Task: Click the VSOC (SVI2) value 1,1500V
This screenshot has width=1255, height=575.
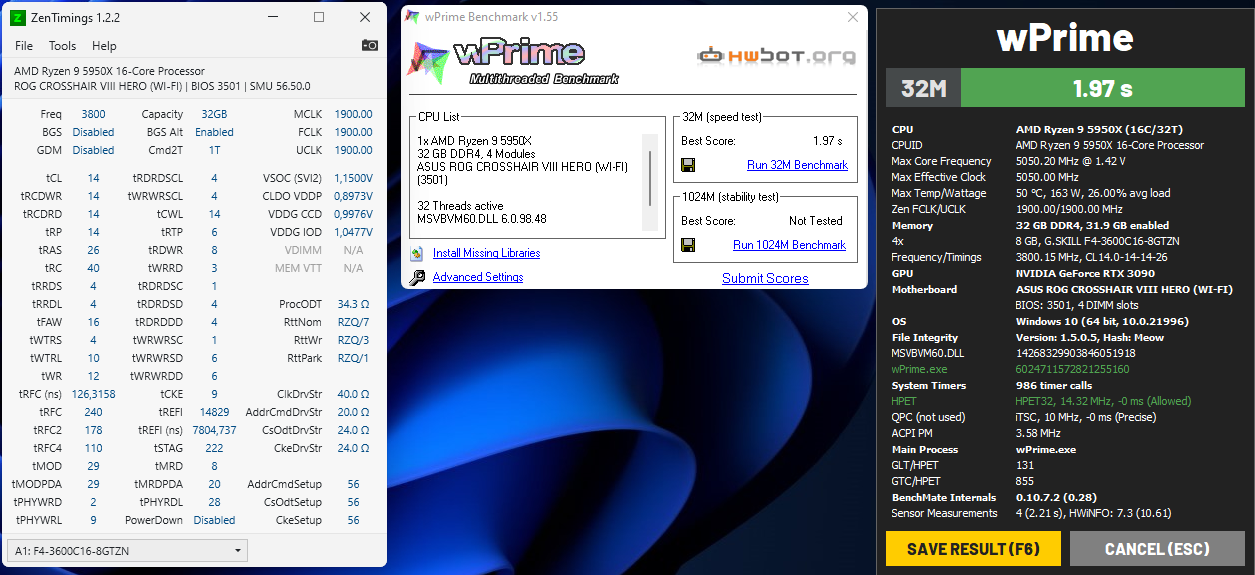Action: (353, 178)
